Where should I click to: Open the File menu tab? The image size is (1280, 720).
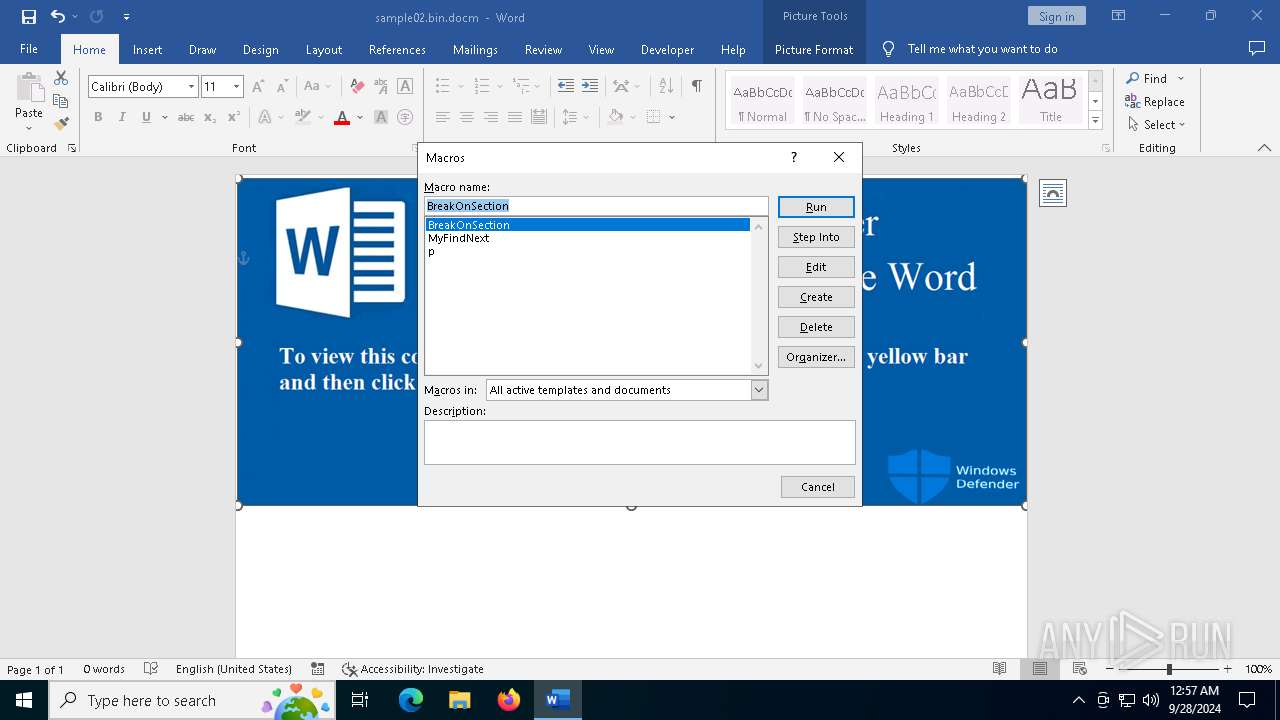pyautogui.click(x=29, y=49)
